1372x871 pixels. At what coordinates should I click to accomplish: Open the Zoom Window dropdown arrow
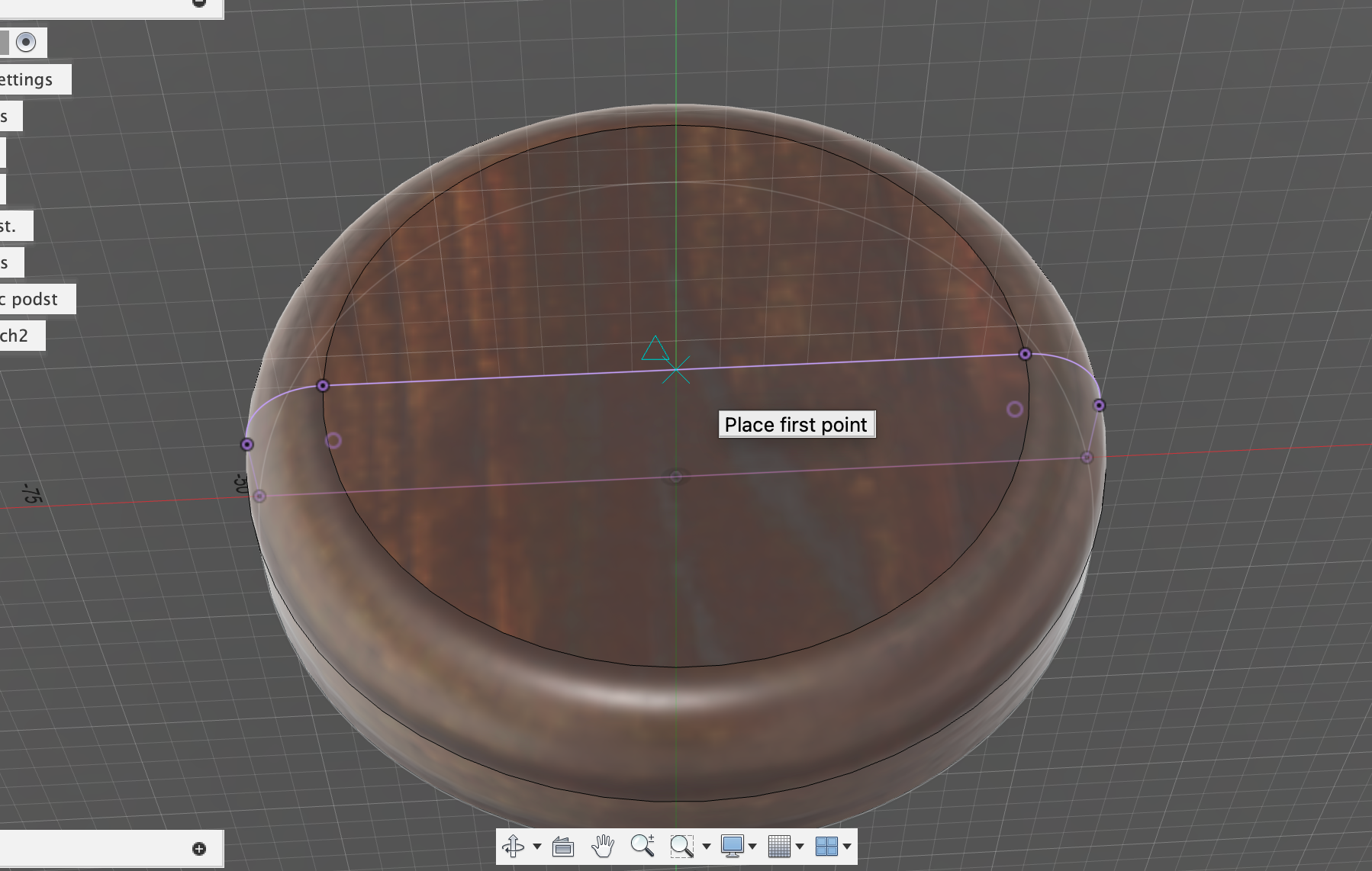point(706,847)
